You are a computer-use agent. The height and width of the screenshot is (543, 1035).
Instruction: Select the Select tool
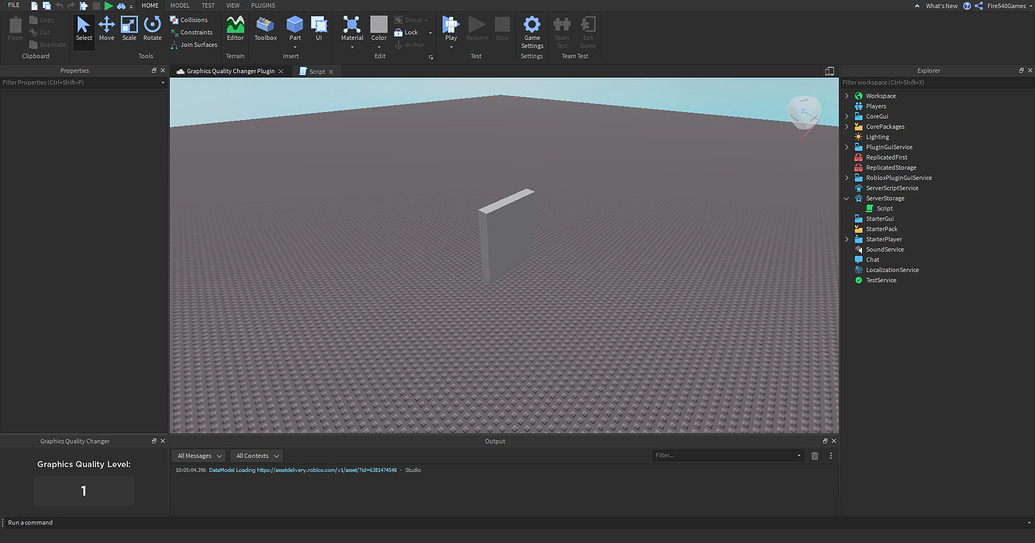[x=84, y=29]
